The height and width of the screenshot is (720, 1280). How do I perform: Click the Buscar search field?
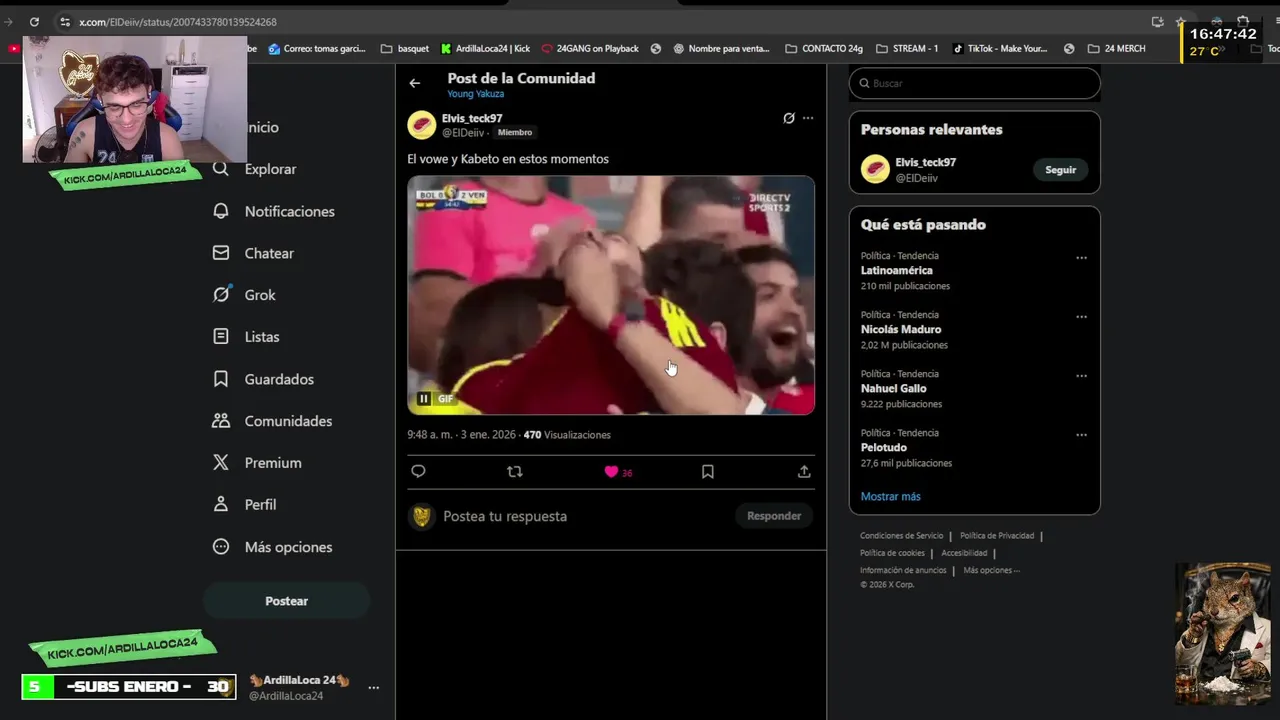(975, 83)
